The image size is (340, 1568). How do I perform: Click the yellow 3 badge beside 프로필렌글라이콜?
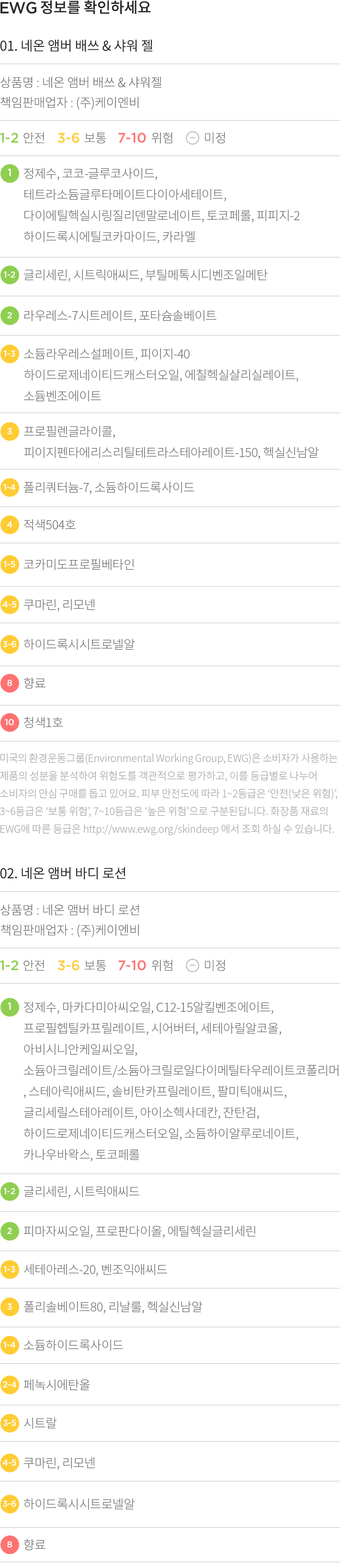click(x=9, y=431)
